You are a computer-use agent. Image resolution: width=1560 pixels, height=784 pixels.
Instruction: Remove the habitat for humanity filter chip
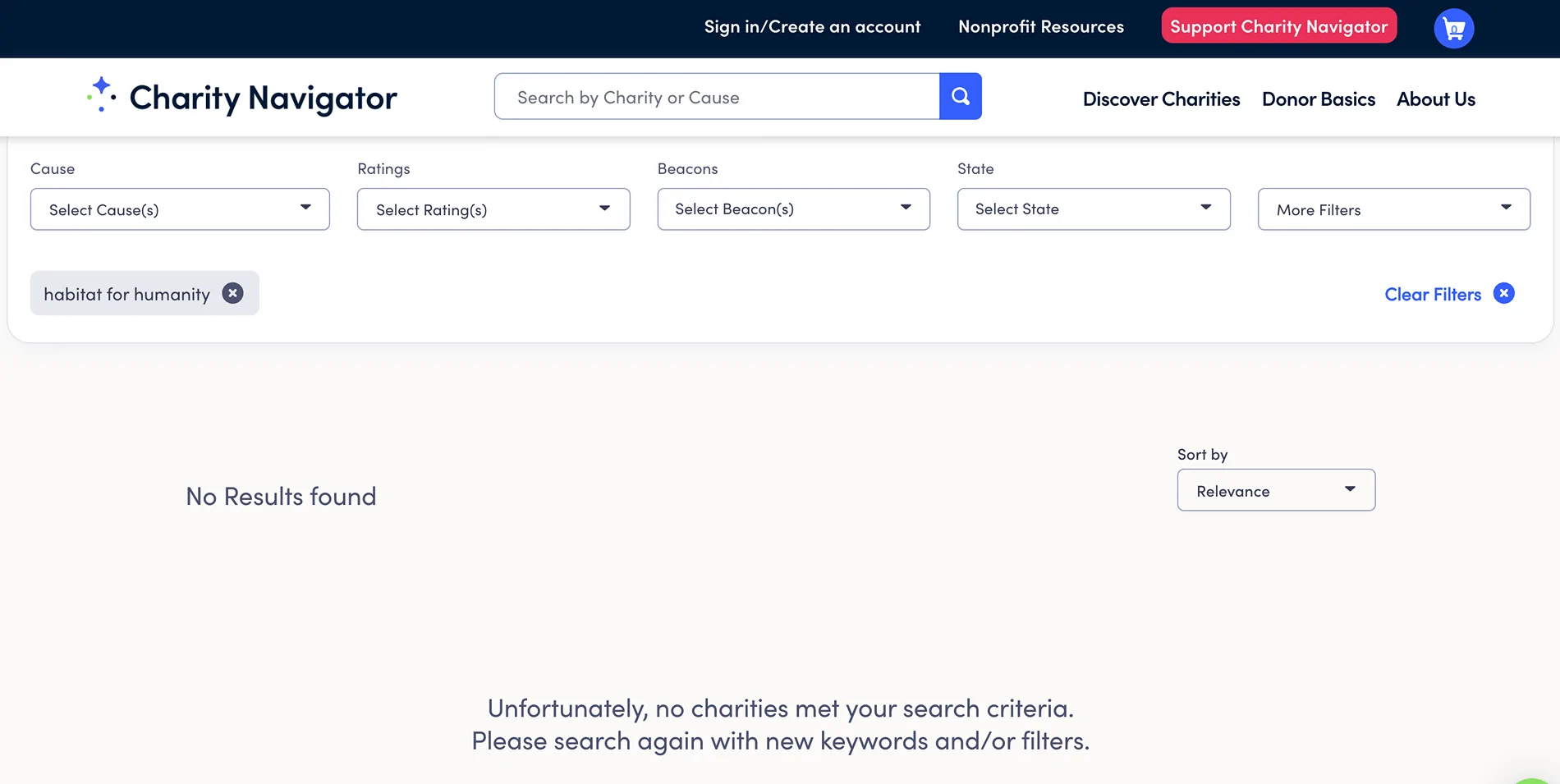tap(233, 293)
